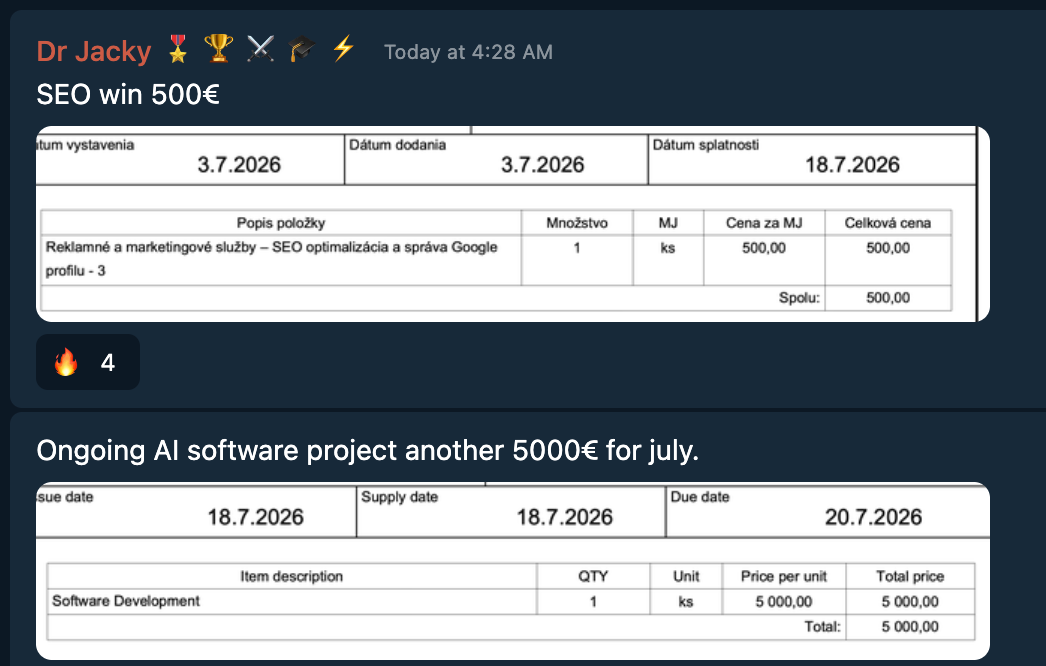
Task: Click the Dátum dodania date 3.7.2026
Action: pyautogui.click(x=542, y=165)
